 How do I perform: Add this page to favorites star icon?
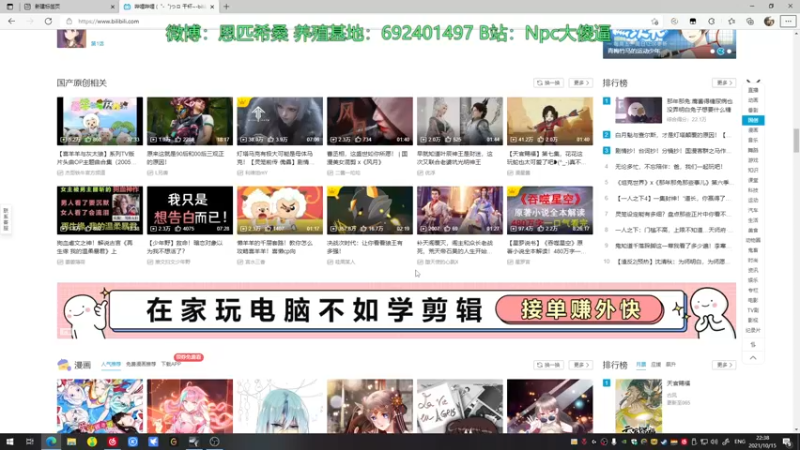tap(655, 21)
